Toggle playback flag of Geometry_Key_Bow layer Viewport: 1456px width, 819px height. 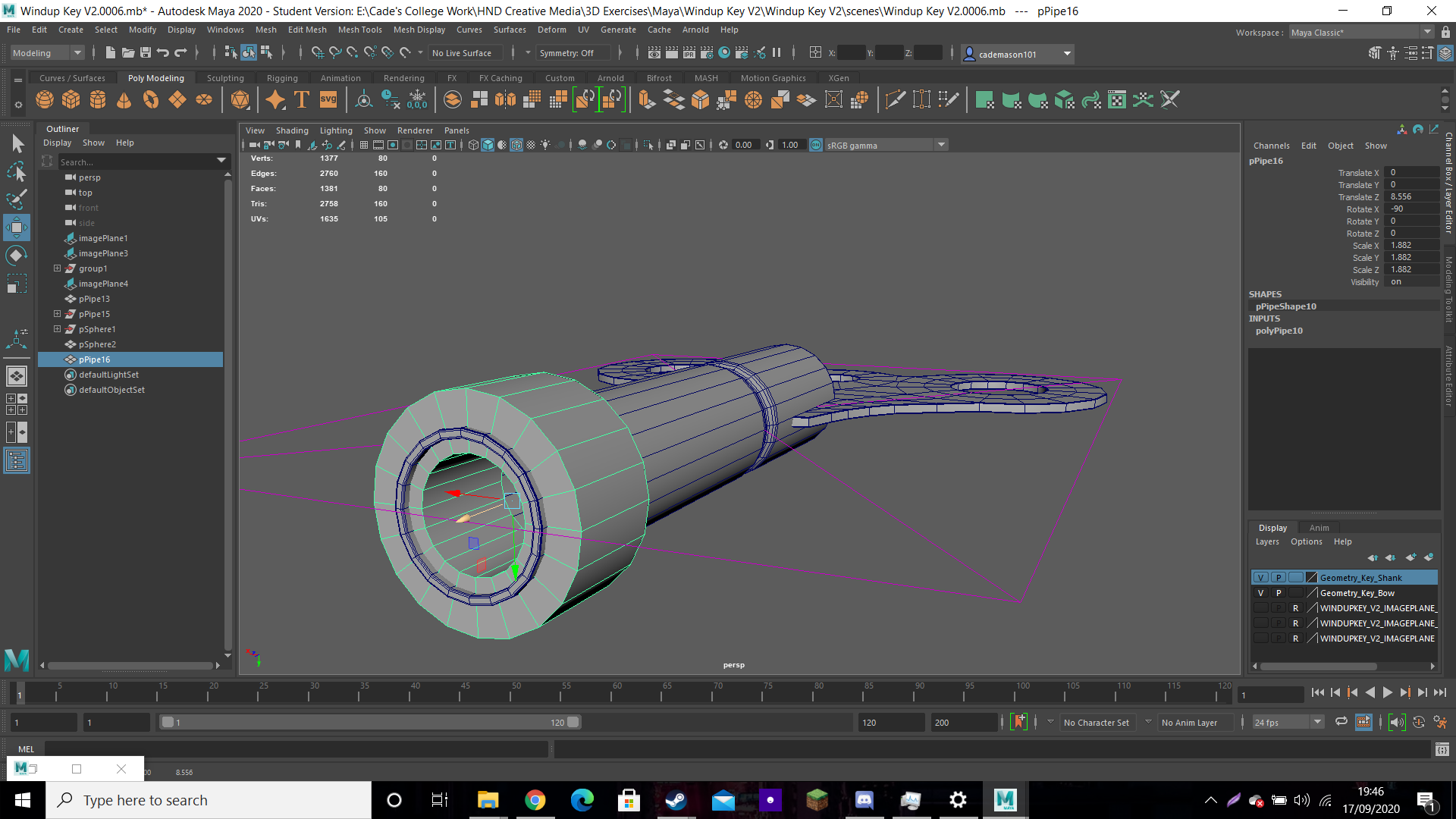(1279, 593)
